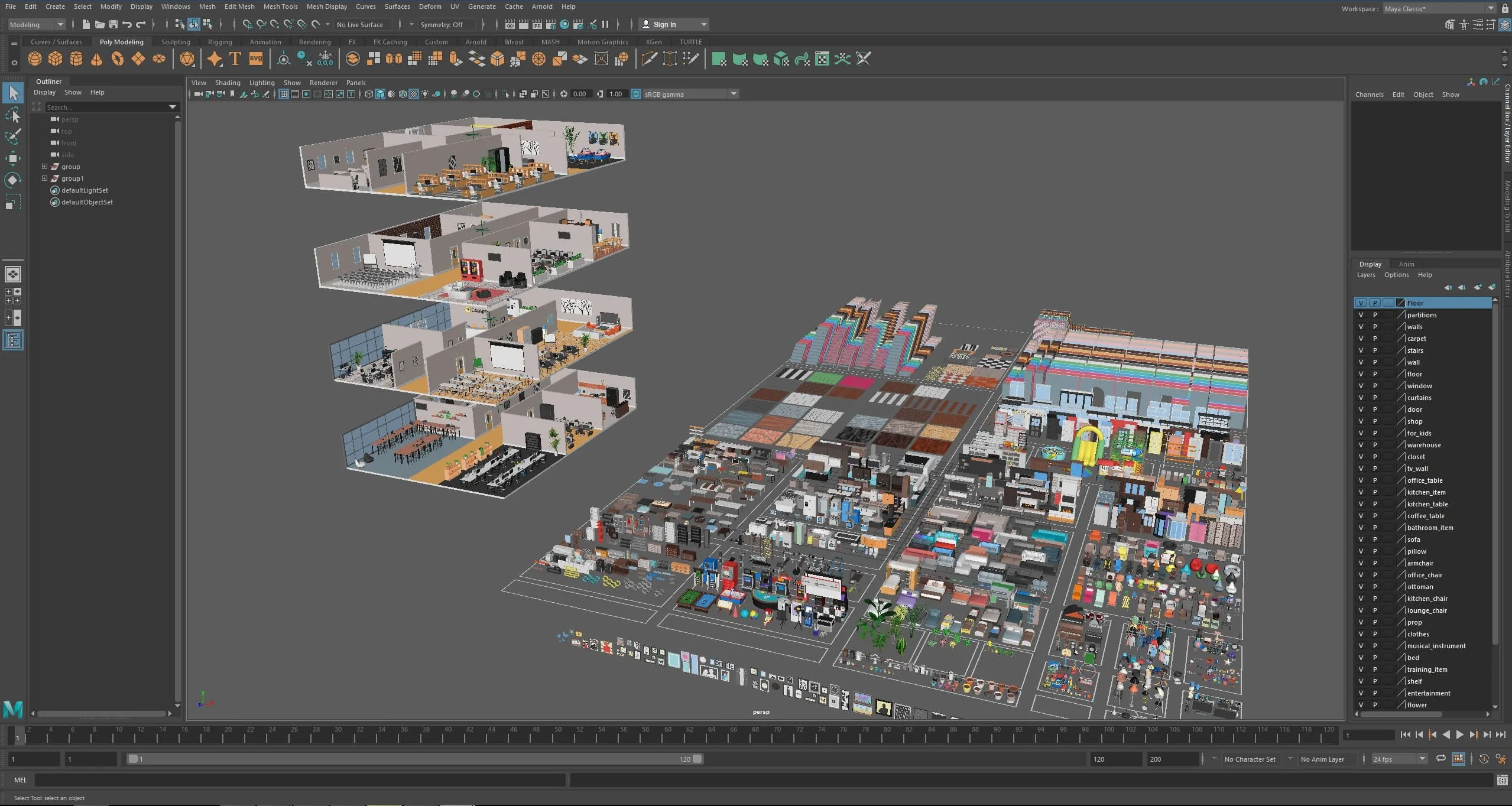Select the Poly Sphere shelf icon
Viewport: 1512px width, 806px height.
[x=35, y=58]
